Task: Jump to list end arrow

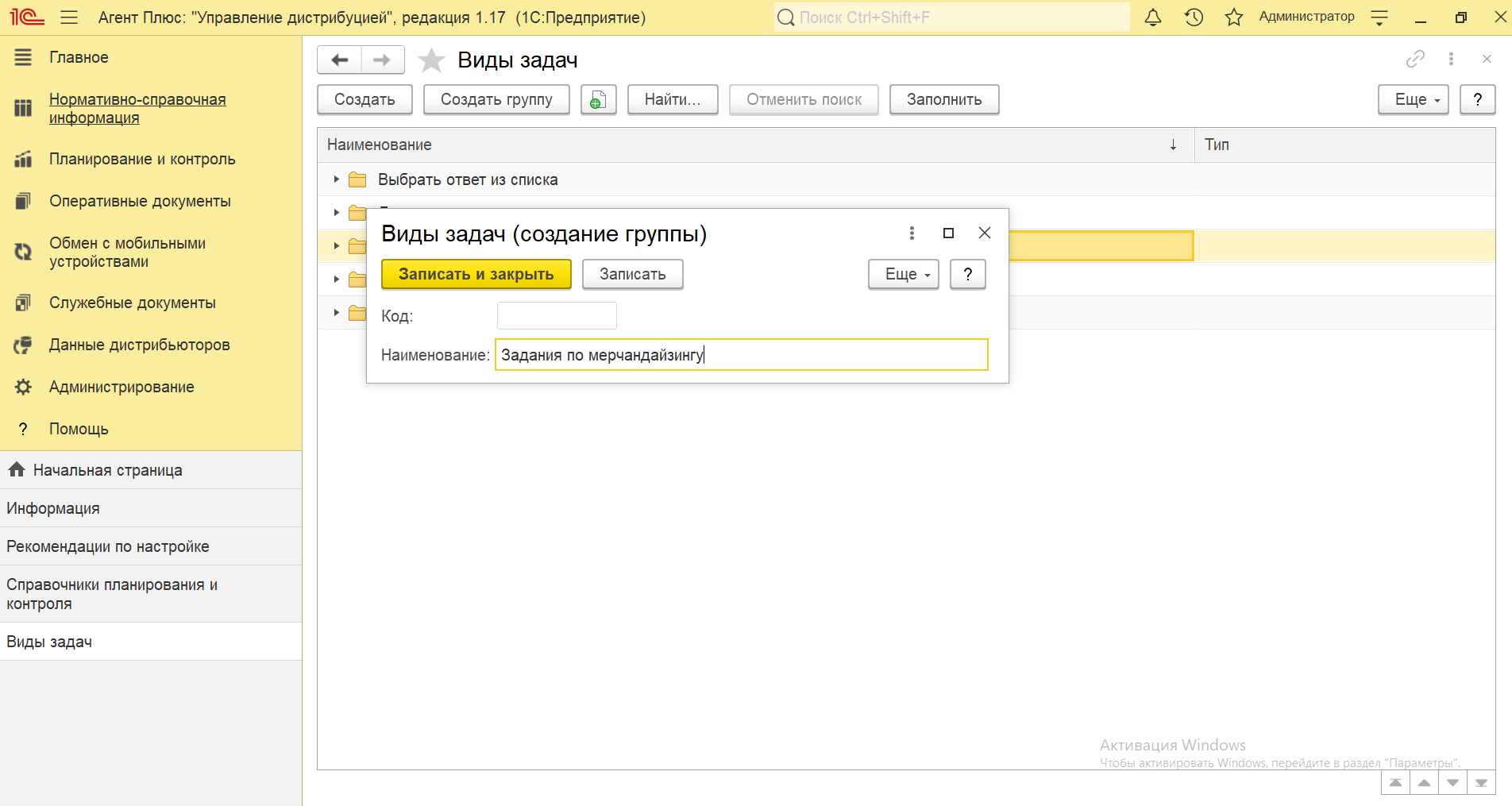Action: click(1481, 783)
